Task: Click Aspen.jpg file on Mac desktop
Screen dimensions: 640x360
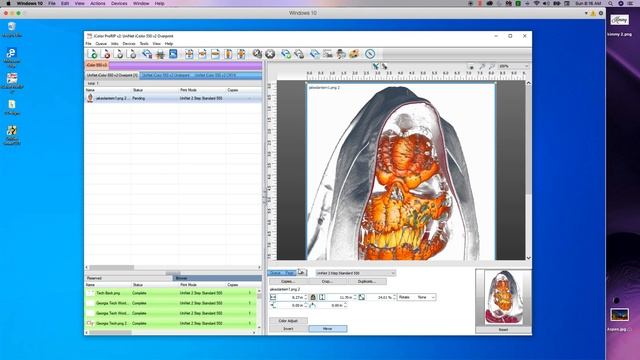Action: [620, 319]
